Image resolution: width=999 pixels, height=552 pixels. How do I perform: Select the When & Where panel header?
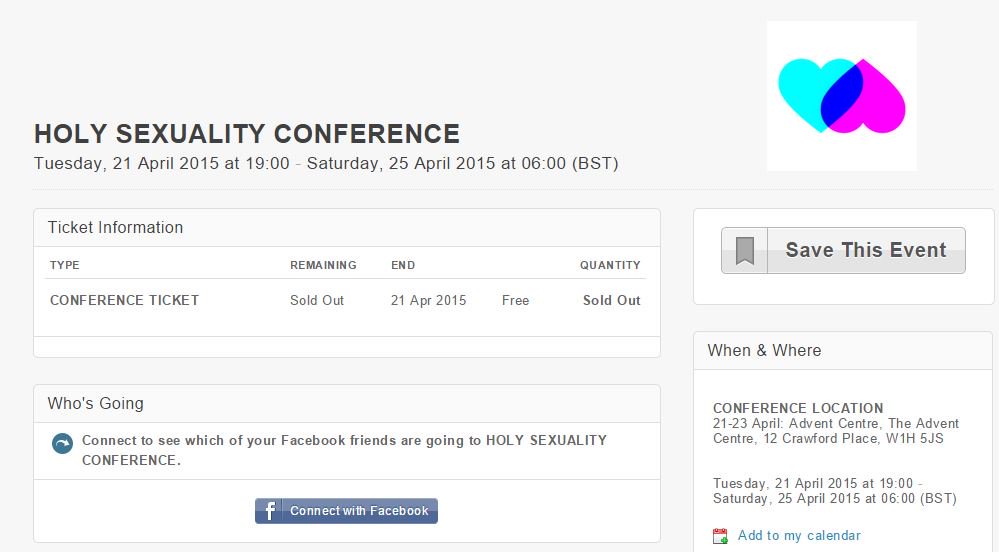(x=764, y=351)
